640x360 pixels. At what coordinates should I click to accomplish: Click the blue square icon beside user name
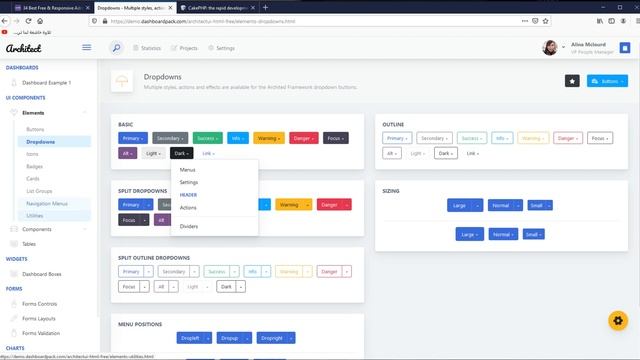click(624, 48)
